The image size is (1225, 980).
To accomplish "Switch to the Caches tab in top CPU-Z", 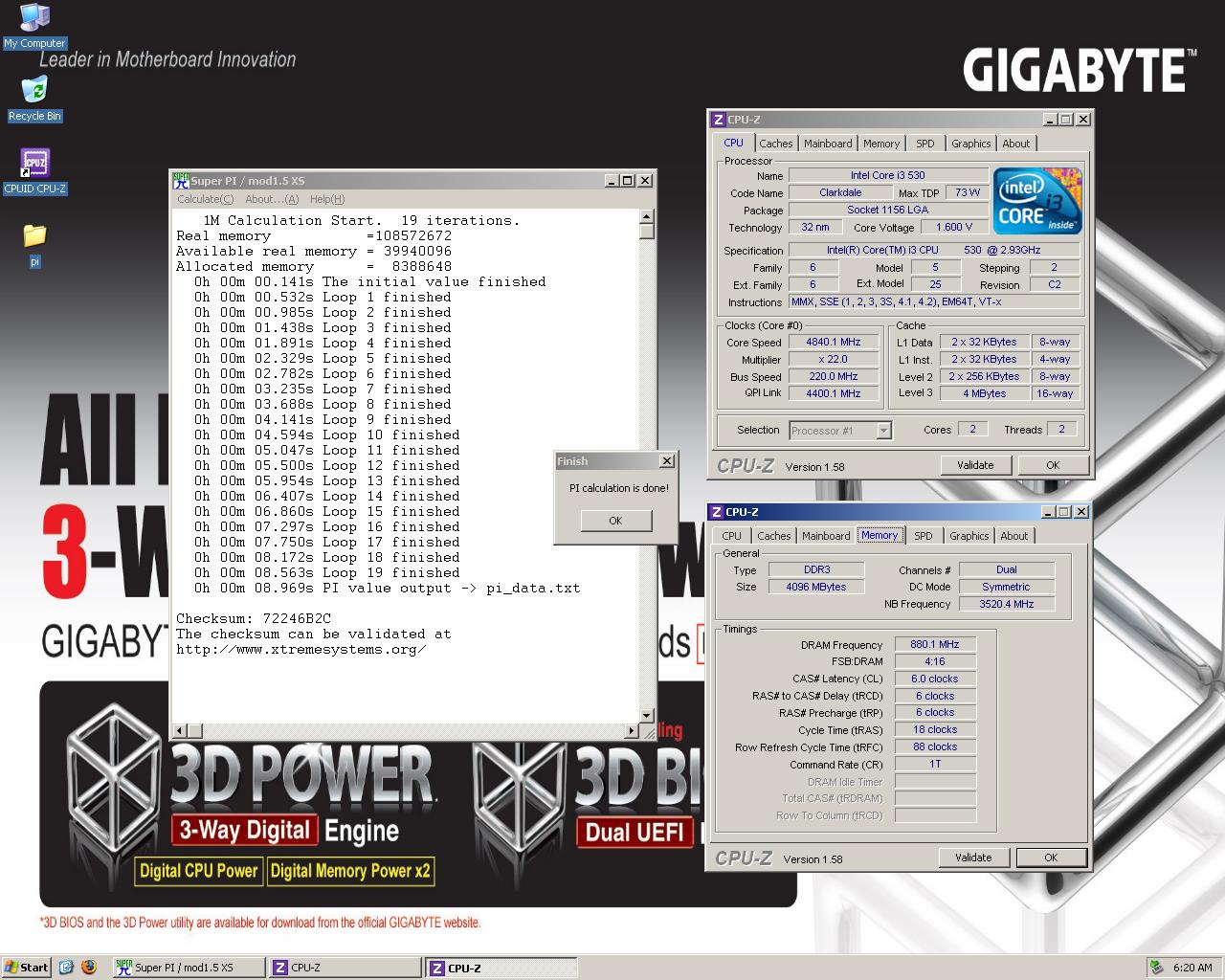I will click(775, 144).
